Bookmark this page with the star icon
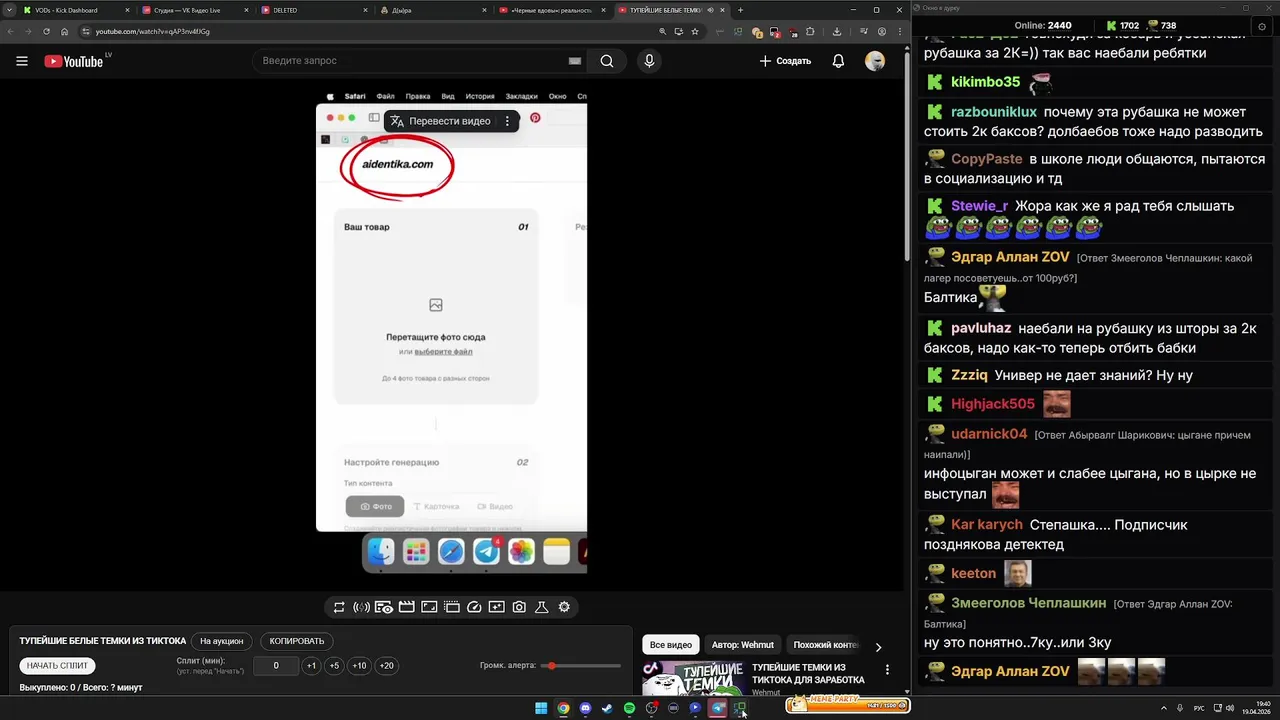The image size is (1280, 720). [695, 31]
